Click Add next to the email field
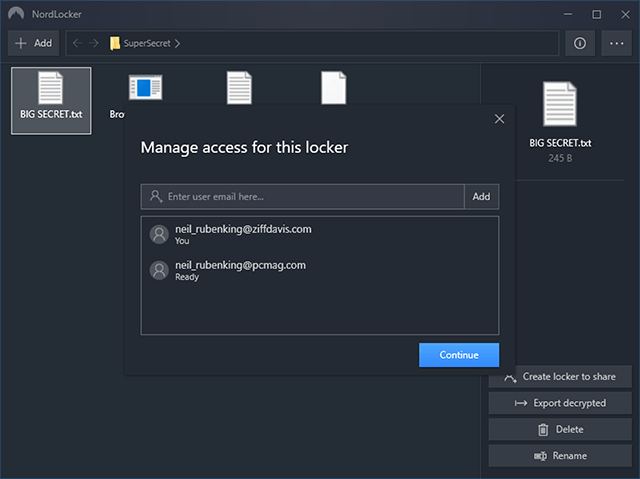640x479 pixels. [x=481, y=197]
